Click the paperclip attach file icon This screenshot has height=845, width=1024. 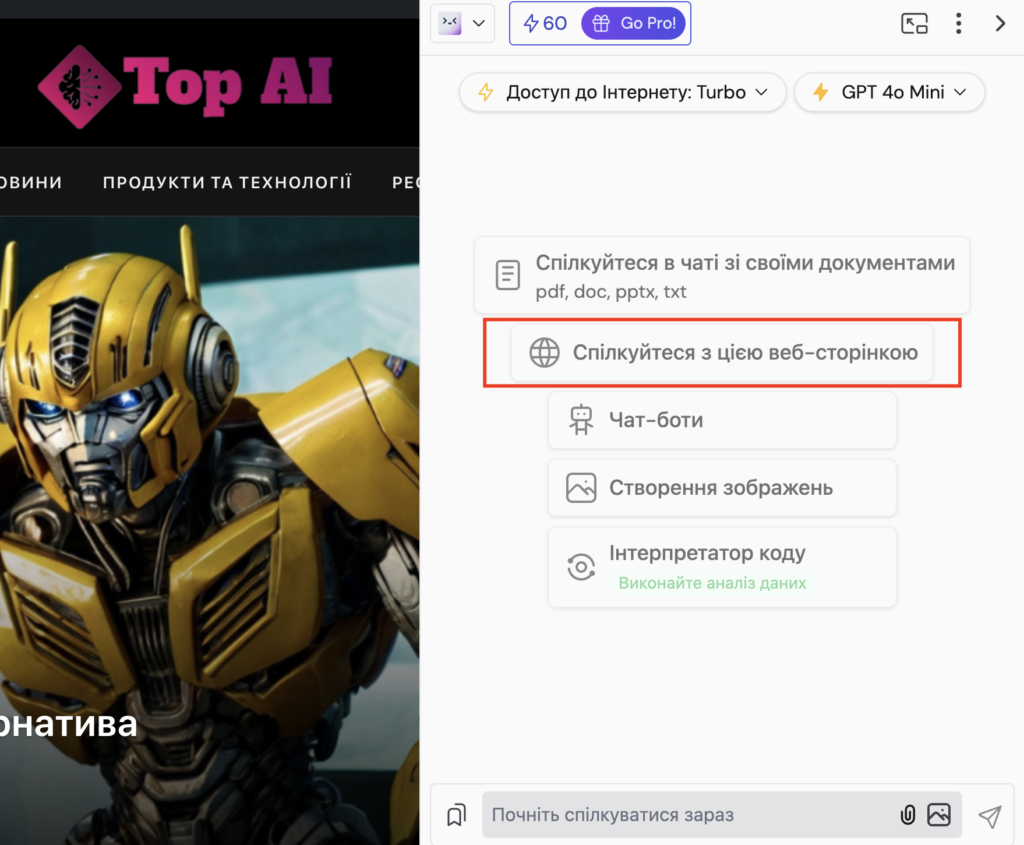click(908, 815)
